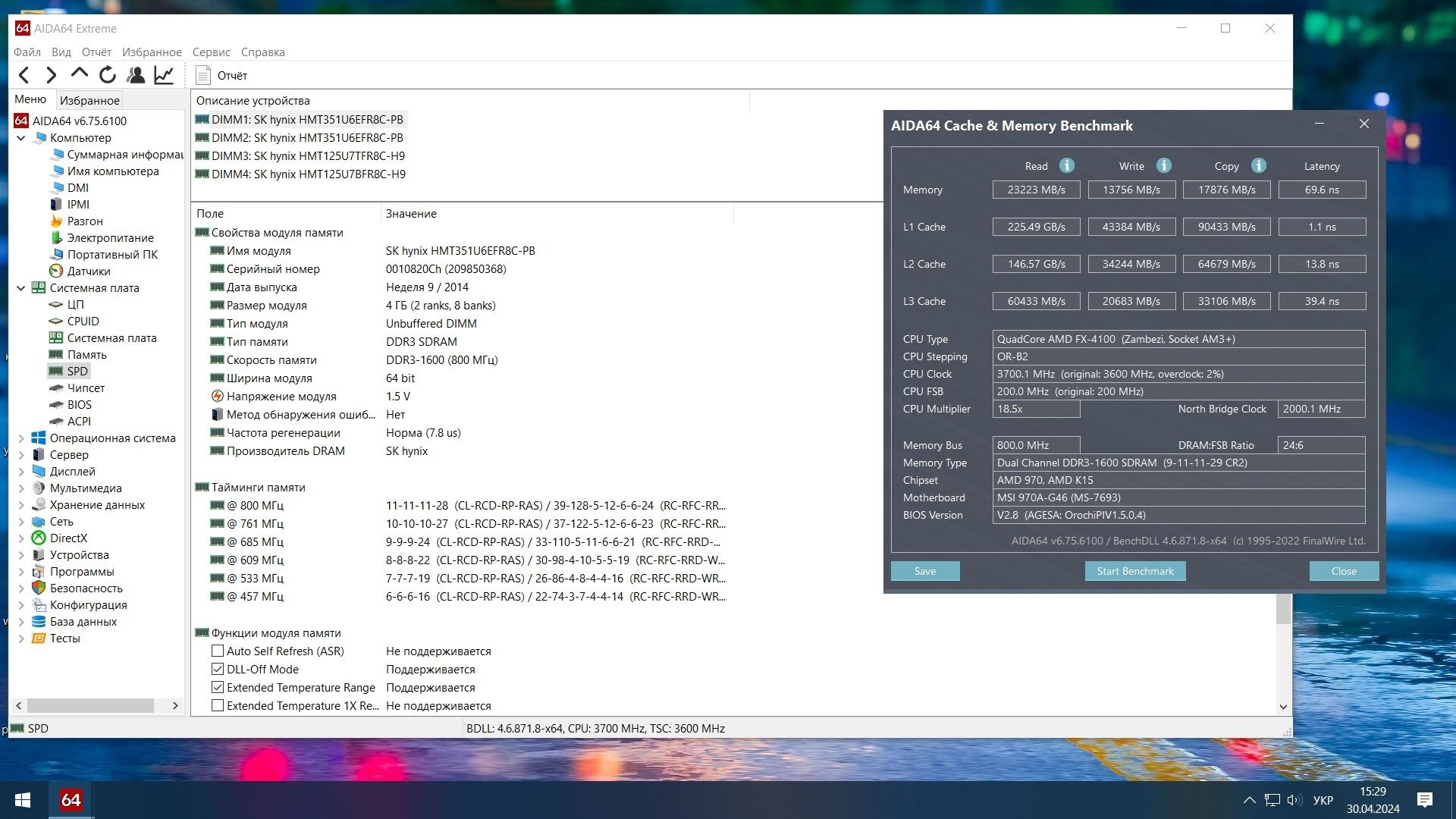Open the Память memory item
The width and height of the screenshot is (1456, 819).
(x=86, y=355)
